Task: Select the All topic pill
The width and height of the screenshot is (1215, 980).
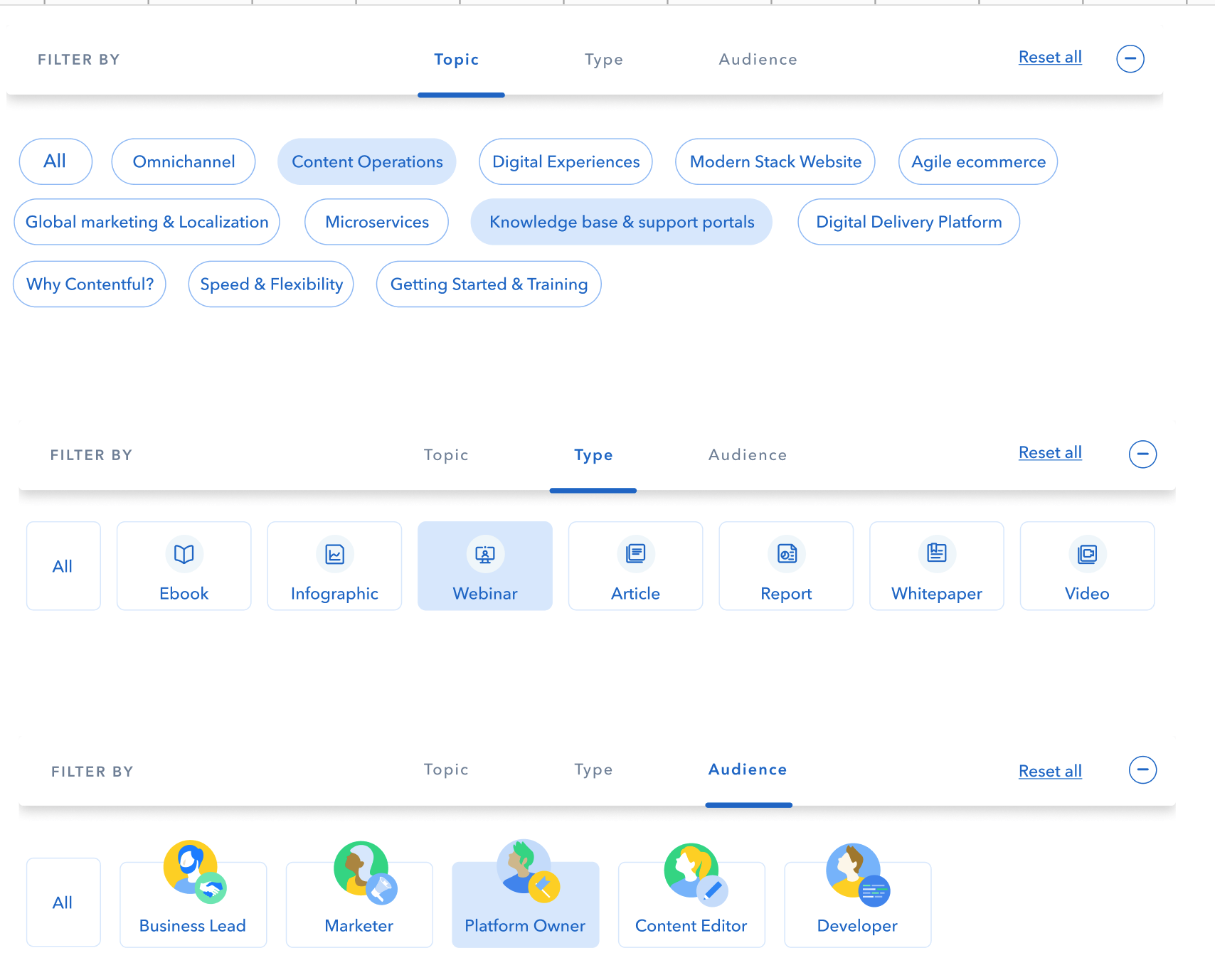Action: click(55, 161)
